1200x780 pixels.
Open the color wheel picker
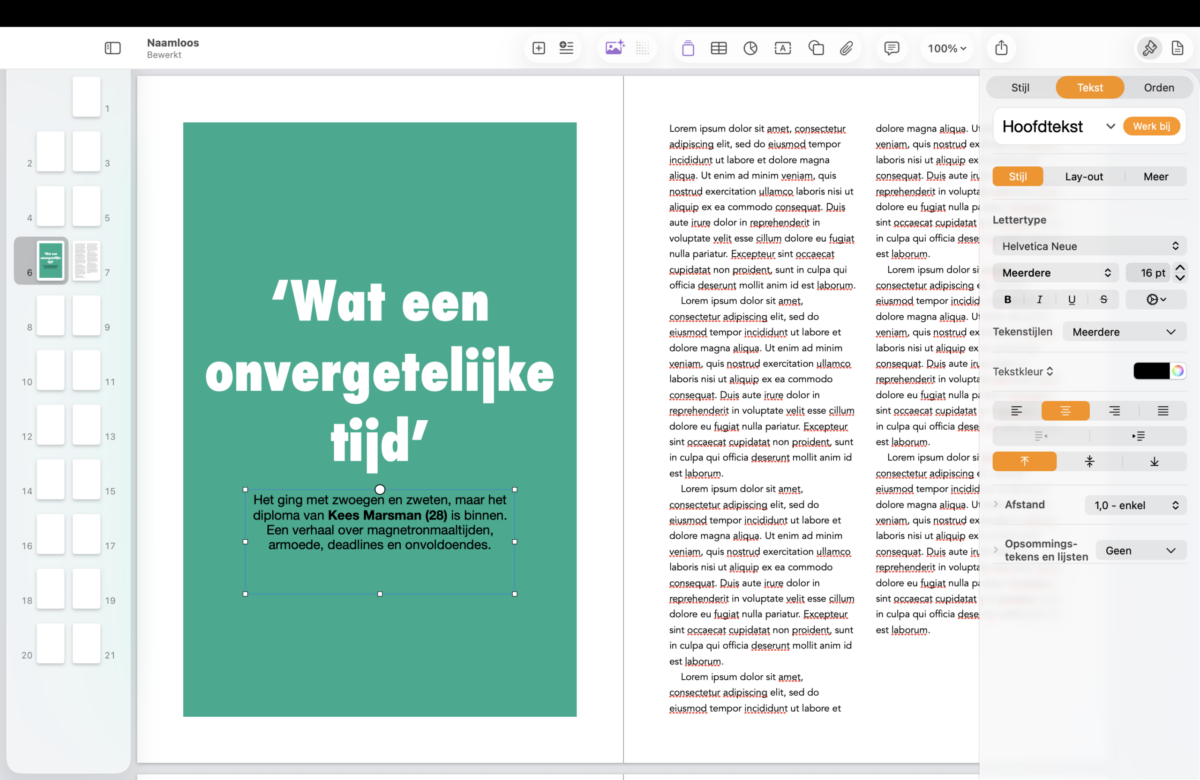[1178, 371]
